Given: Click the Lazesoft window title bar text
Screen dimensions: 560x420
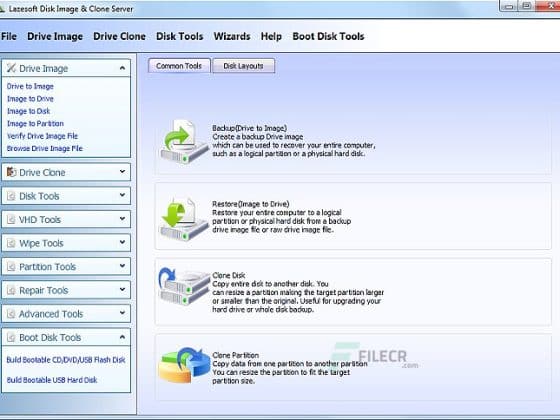Looking at the screenshot, I should click(x=71, y=9).
